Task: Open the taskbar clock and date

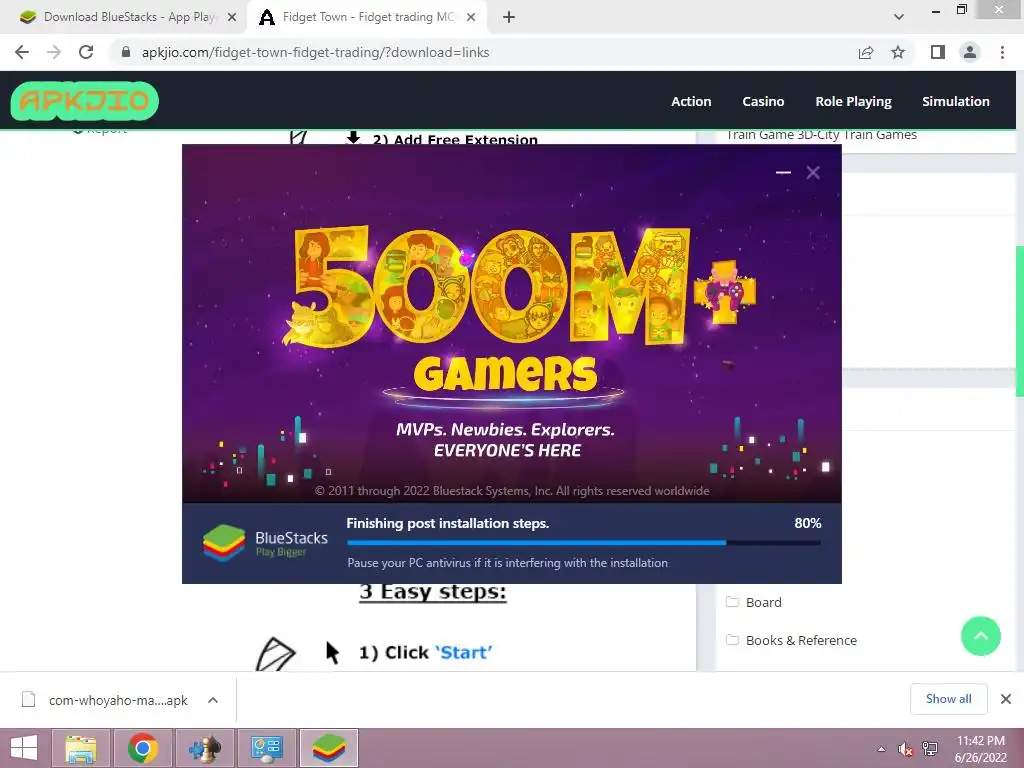Action: 980,749
